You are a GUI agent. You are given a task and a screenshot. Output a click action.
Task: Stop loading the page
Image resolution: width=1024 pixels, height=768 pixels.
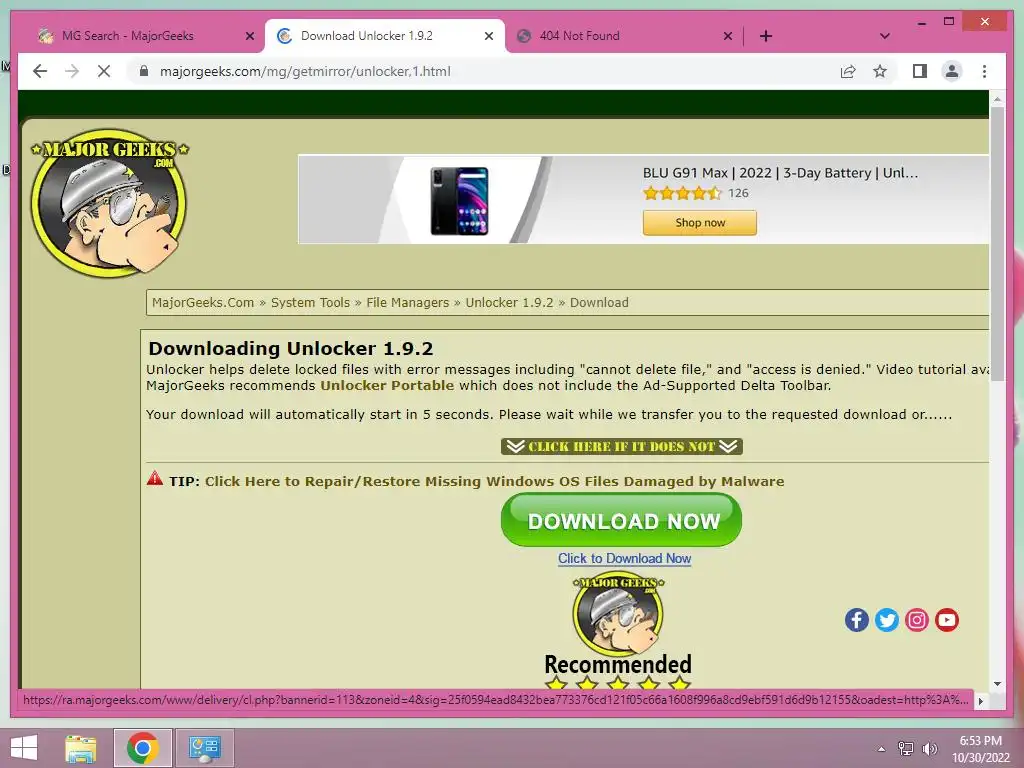(104, 71)
